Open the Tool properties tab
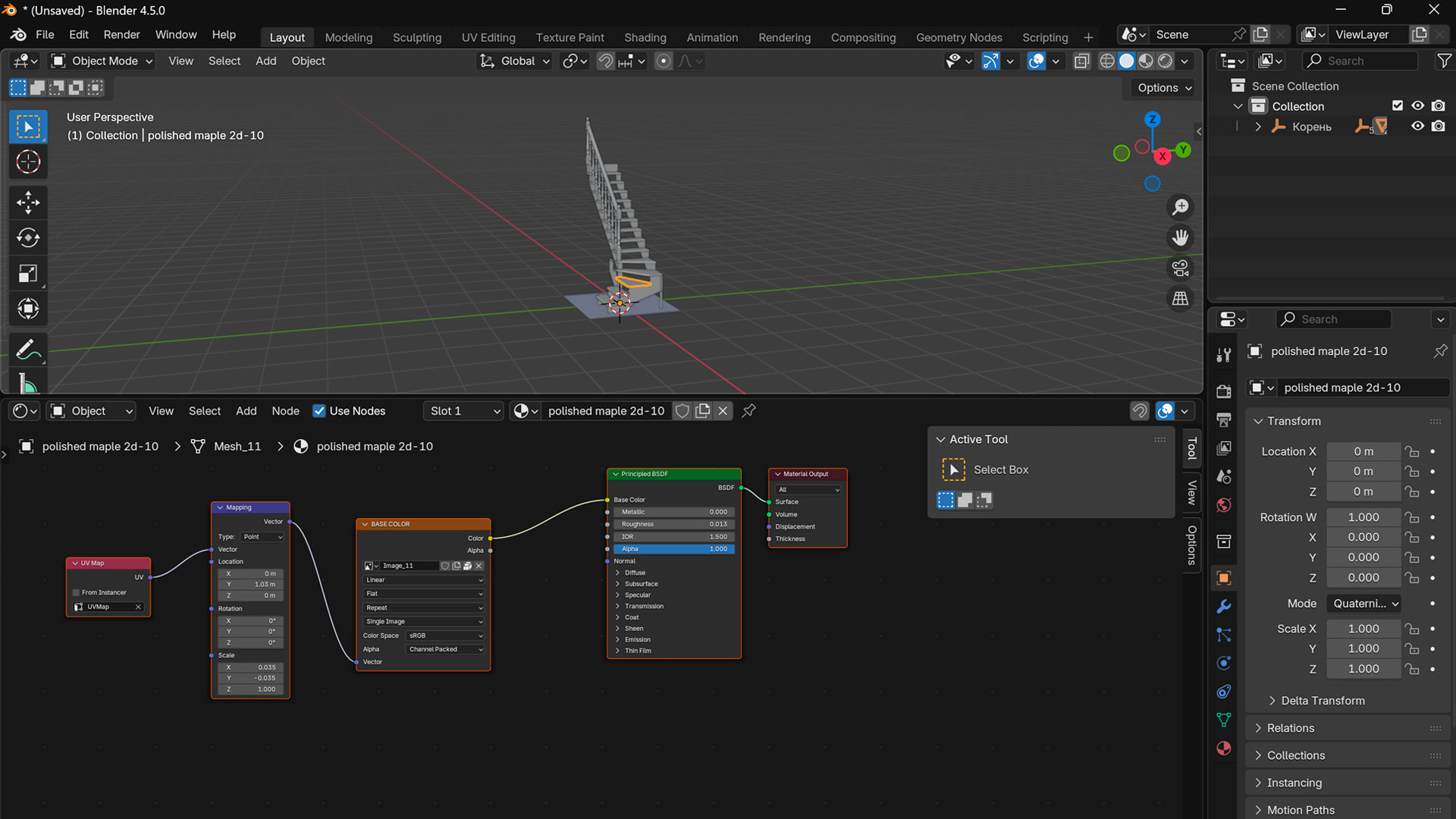The height and width of the screenshot is (819, 1456). click(1223, 354)
